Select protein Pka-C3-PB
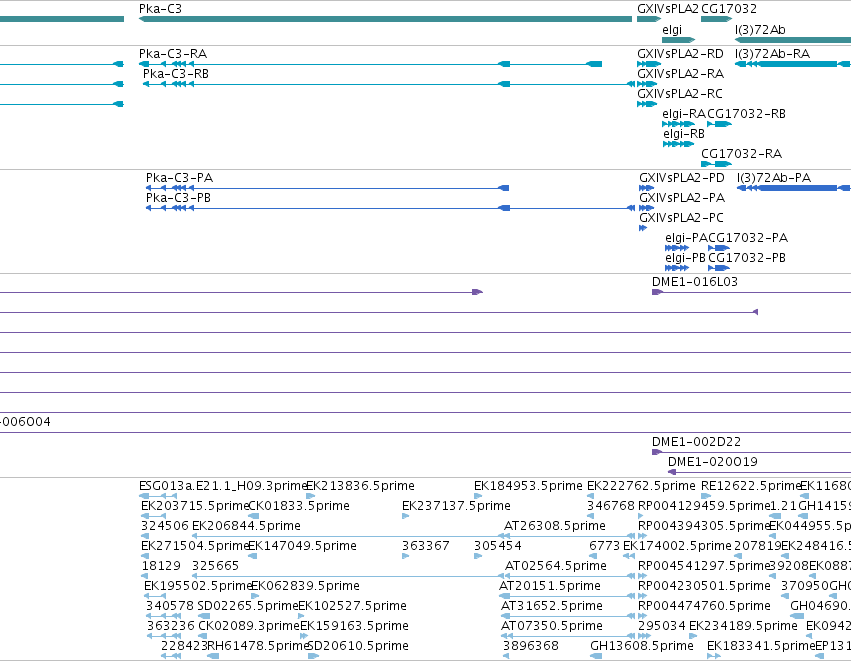This screenshot has width=851, height=661. tap(390, 208)
